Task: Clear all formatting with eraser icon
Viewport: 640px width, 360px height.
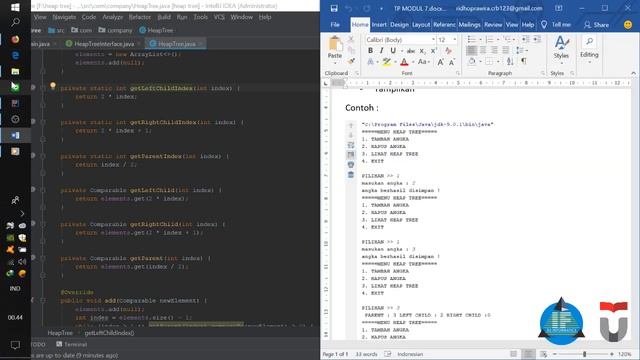Action: pos(448,51)
